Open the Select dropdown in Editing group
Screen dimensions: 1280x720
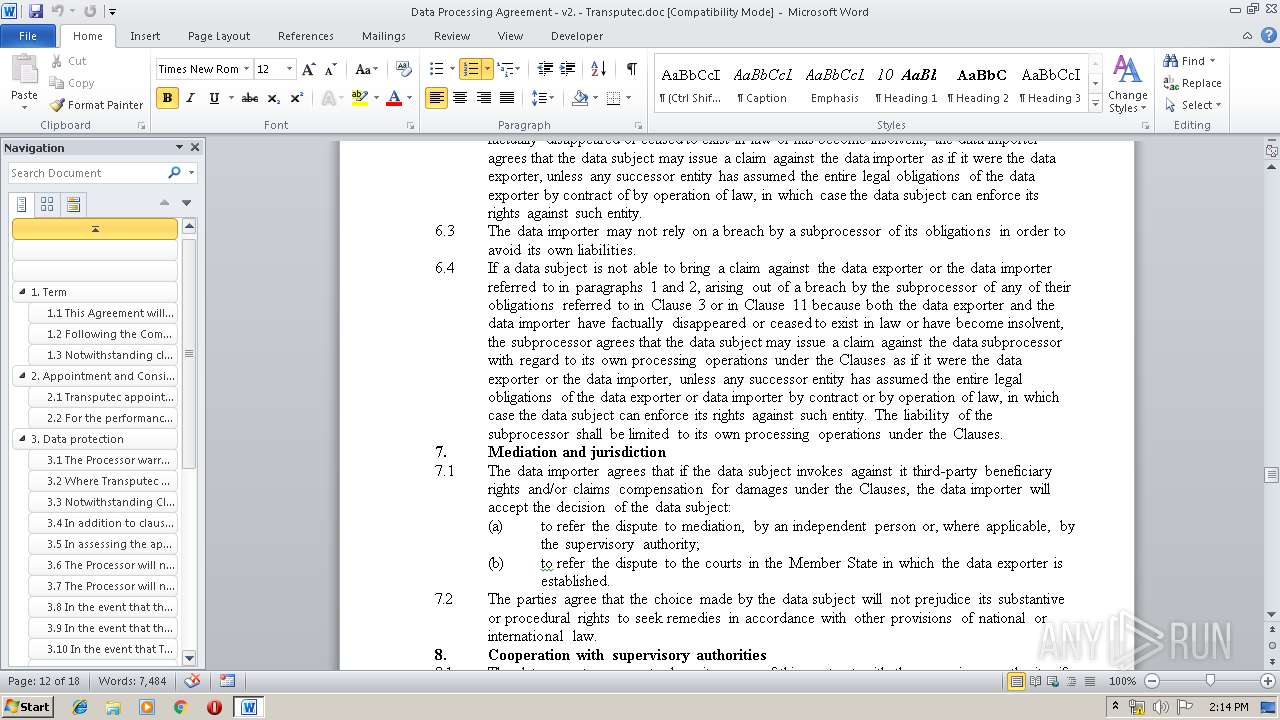[x=1194, y=105]
